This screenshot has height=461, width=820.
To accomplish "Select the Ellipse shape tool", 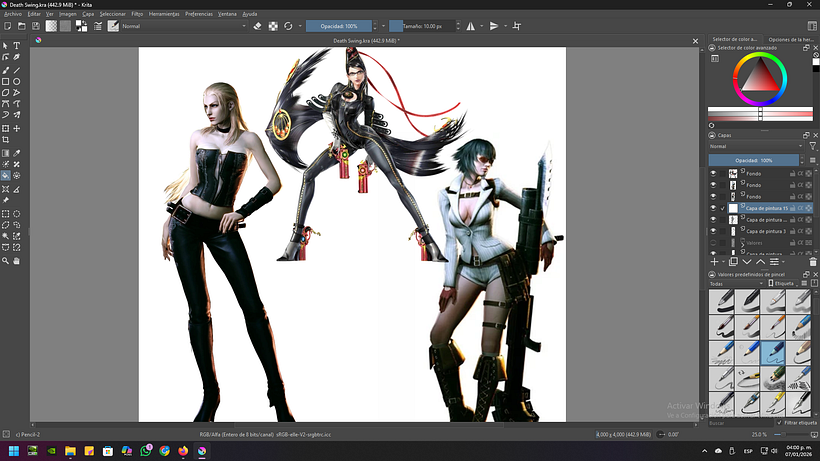I will click(x=17, y=82).
